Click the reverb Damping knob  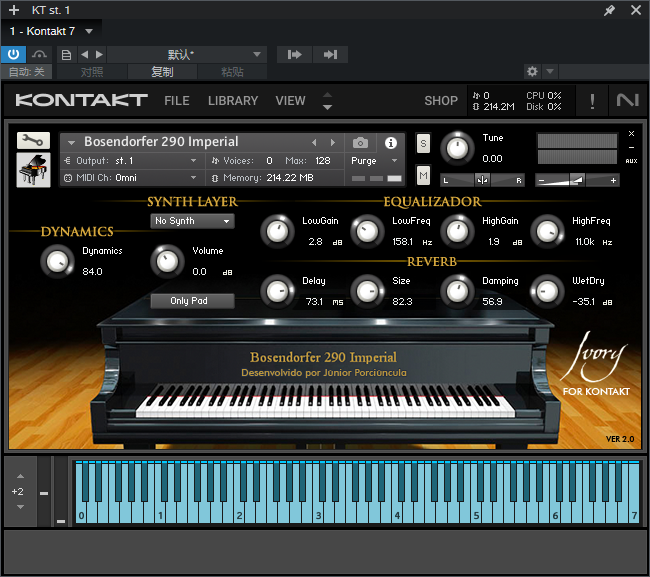tap(457, 291)
